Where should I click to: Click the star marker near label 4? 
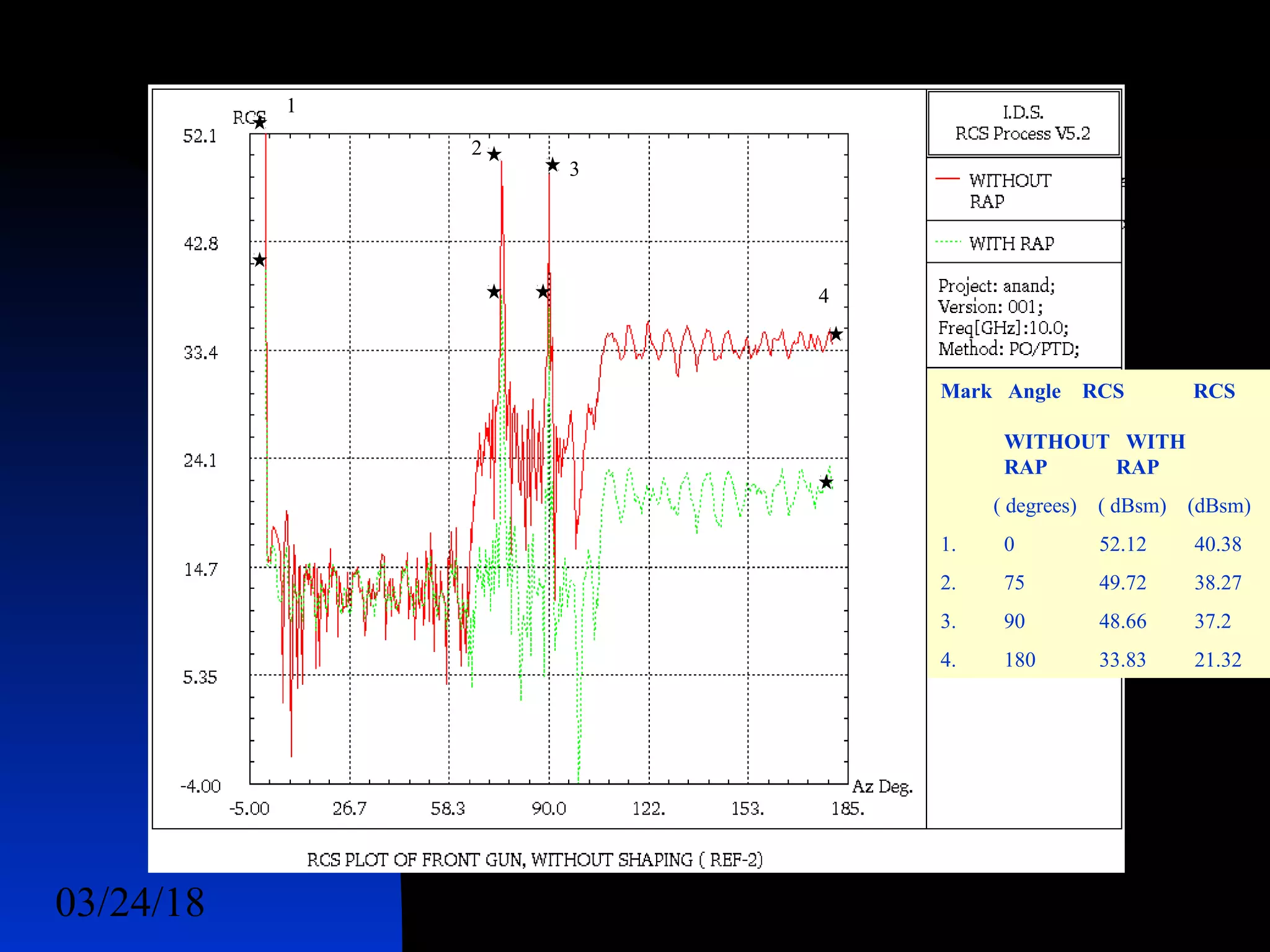(835, 334)
